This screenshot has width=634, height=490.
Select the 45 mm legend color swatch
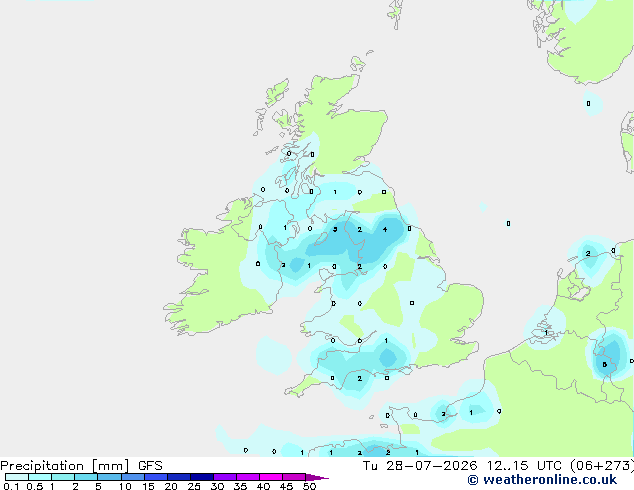[x=294, y=477]
